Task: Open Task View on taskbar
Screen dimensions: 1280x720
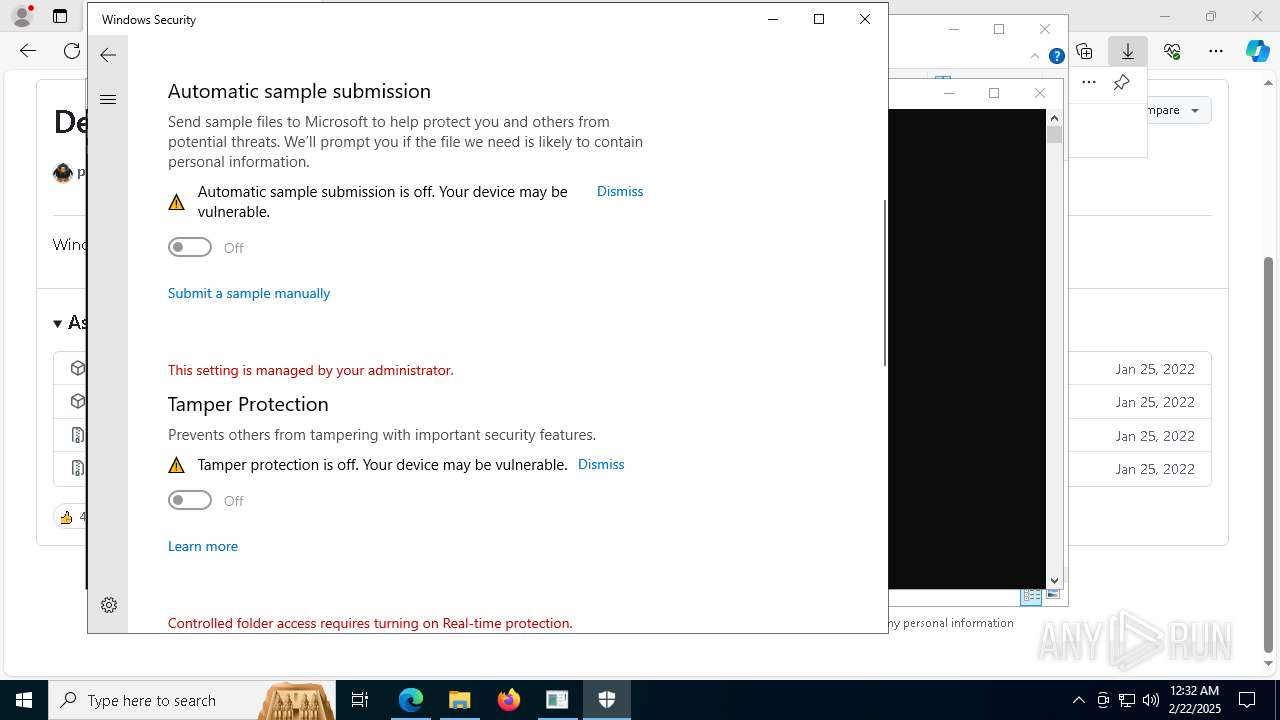Action: 360,700
